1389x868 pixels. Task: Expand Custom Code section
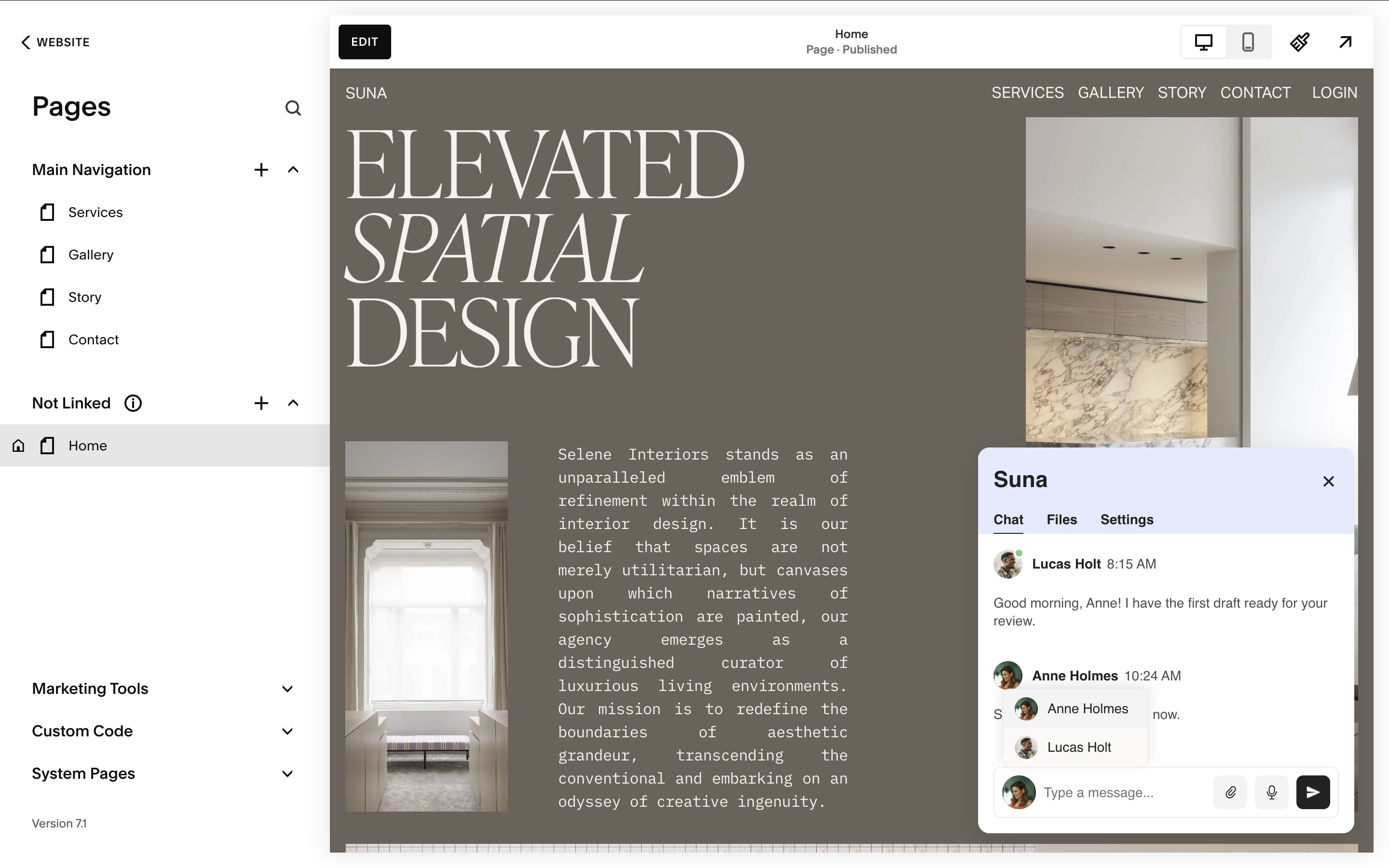click(287, 732)
